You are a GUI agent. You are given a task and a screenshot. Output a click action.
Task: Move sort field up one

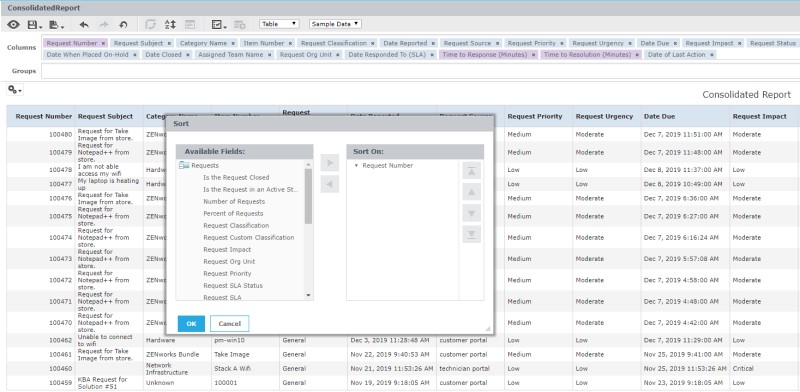(x=471, y=192)
